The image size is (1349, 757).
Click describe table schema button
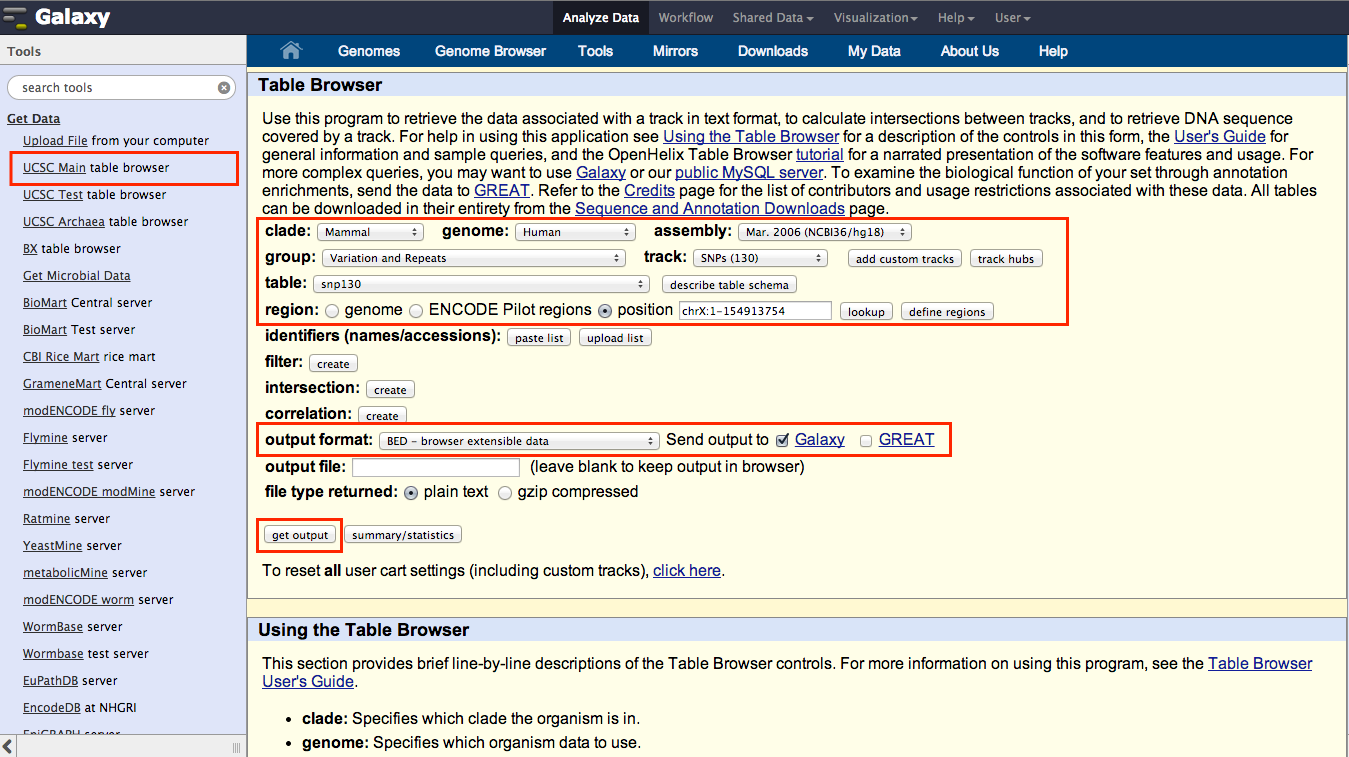(729, 285)
